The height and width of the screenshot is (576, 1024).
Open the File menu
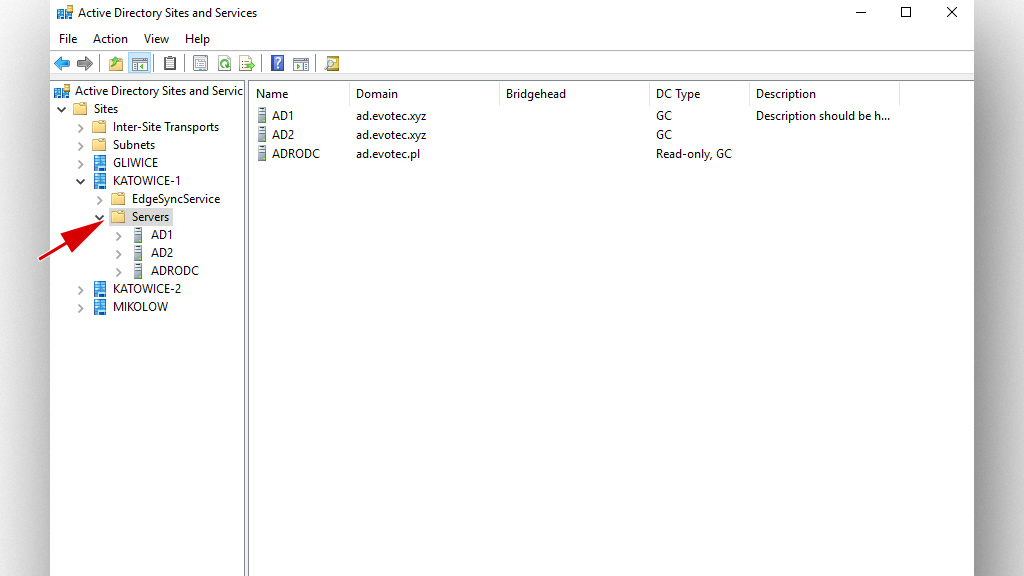click(x=68, y=39)
